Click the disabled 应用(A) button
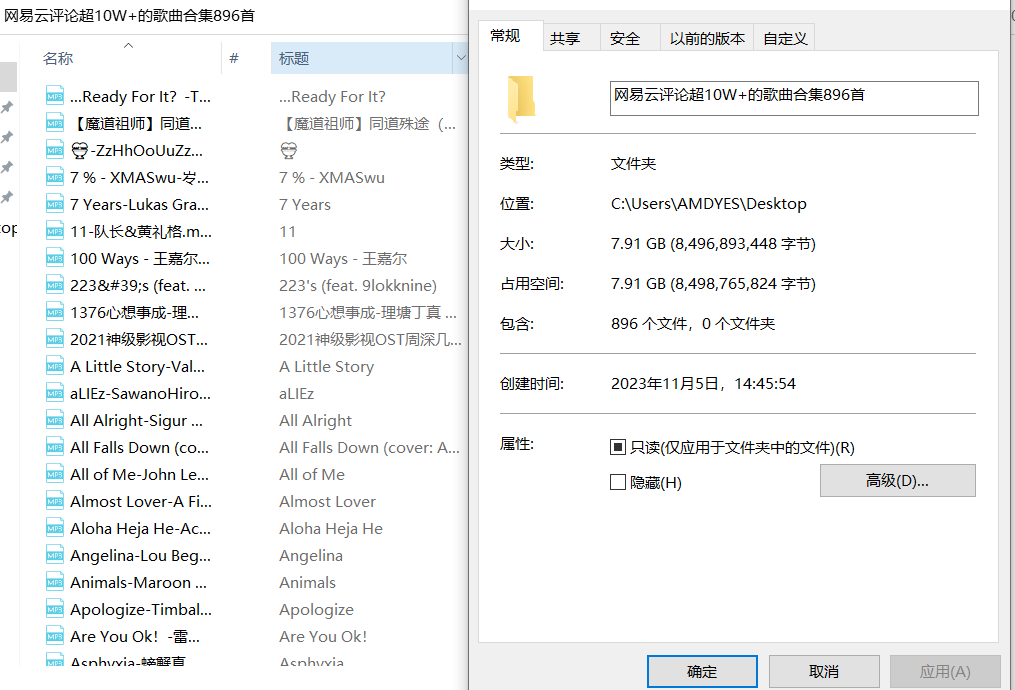This screenshot has height=690, width=1015. 945,671
